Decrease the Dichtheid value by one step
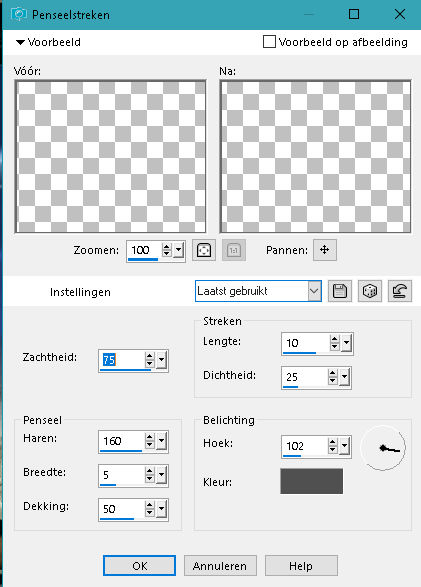This screenshot has width=421, height=587. tap(332, 381)
